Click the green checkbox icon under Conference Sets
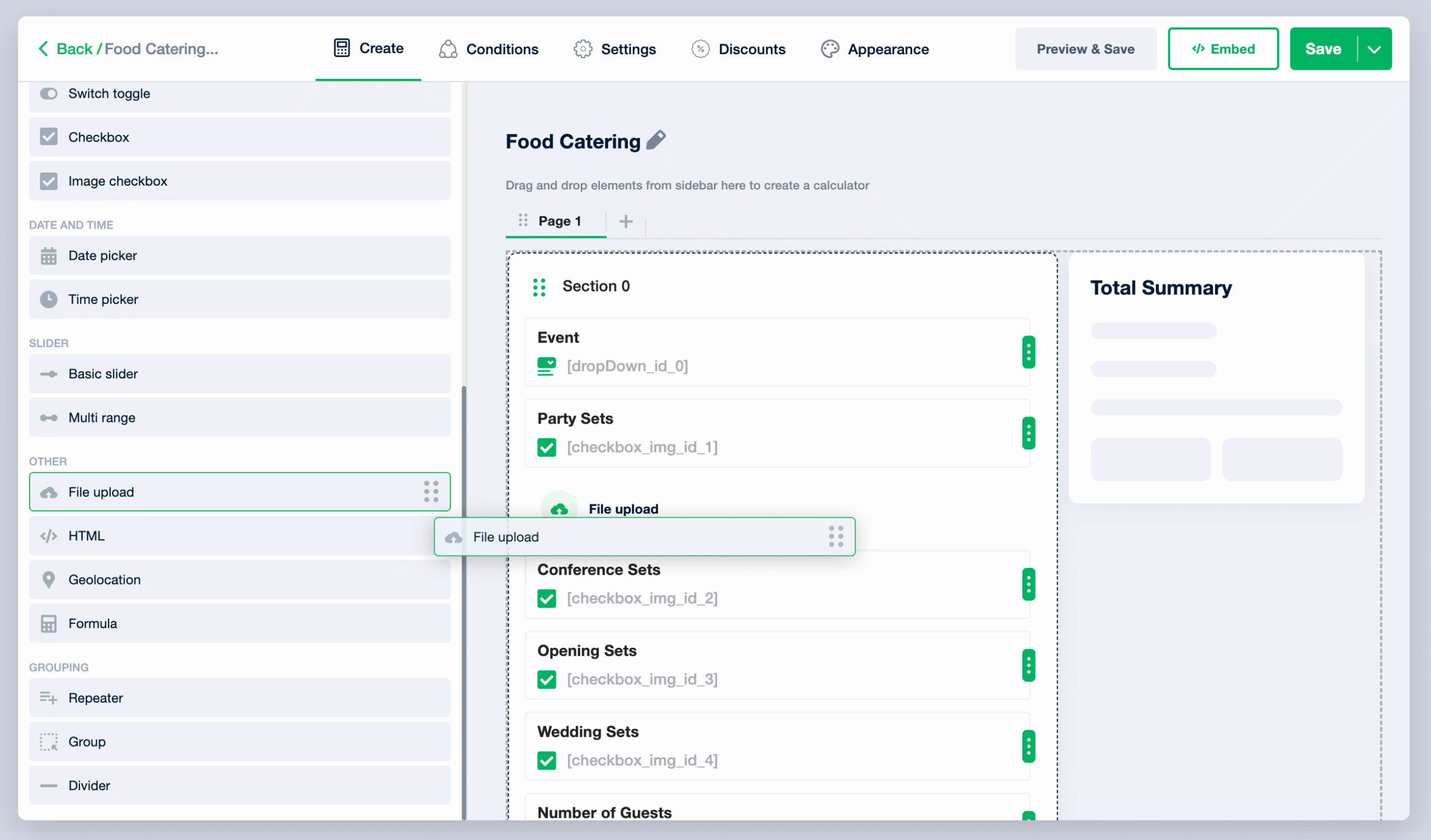 coord(546,599)
